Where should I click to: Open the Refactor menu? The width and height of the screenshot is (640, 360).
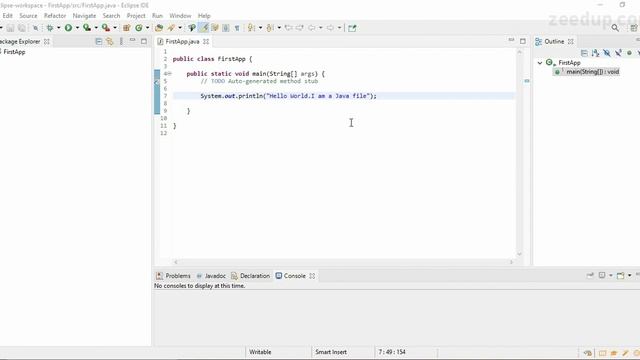point(55,16)
